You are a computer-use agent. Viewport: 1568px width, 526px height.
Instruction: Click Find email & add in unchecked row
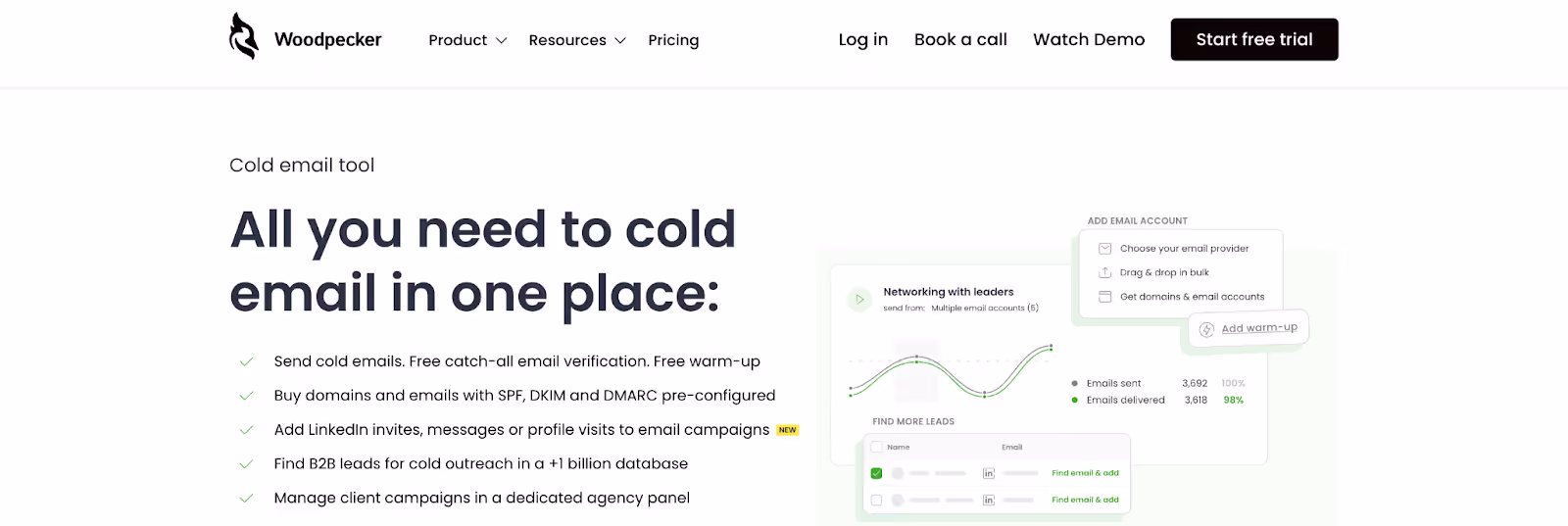coord(1085,500)
